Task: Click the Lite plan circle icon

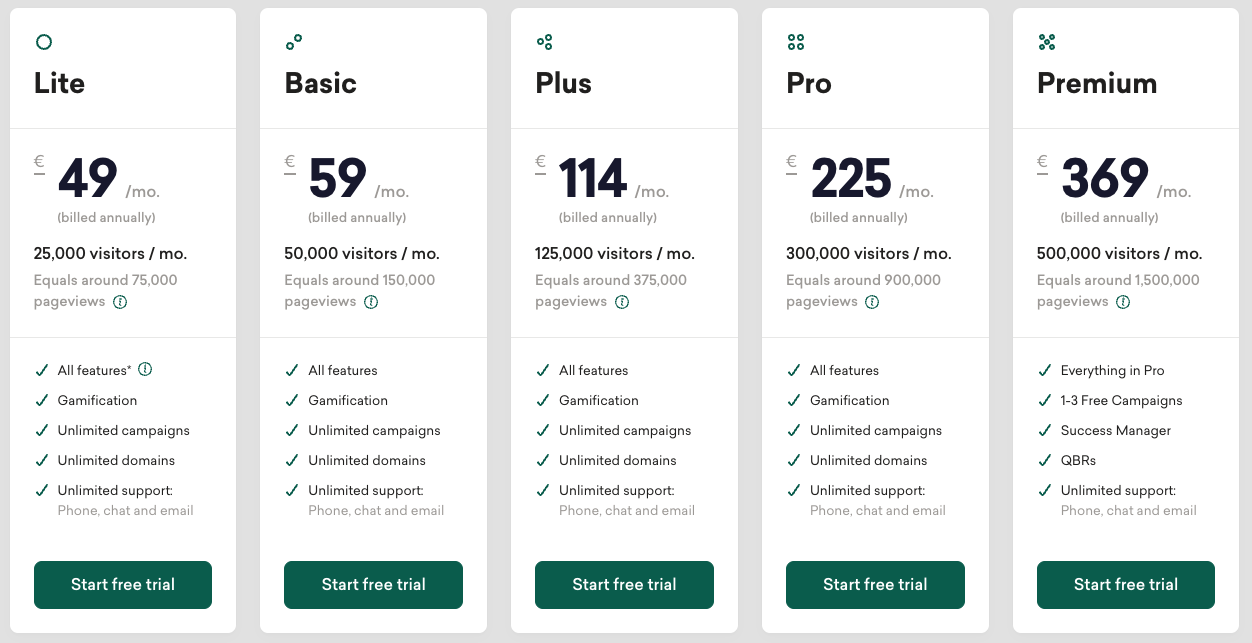Action: (43, 42)
